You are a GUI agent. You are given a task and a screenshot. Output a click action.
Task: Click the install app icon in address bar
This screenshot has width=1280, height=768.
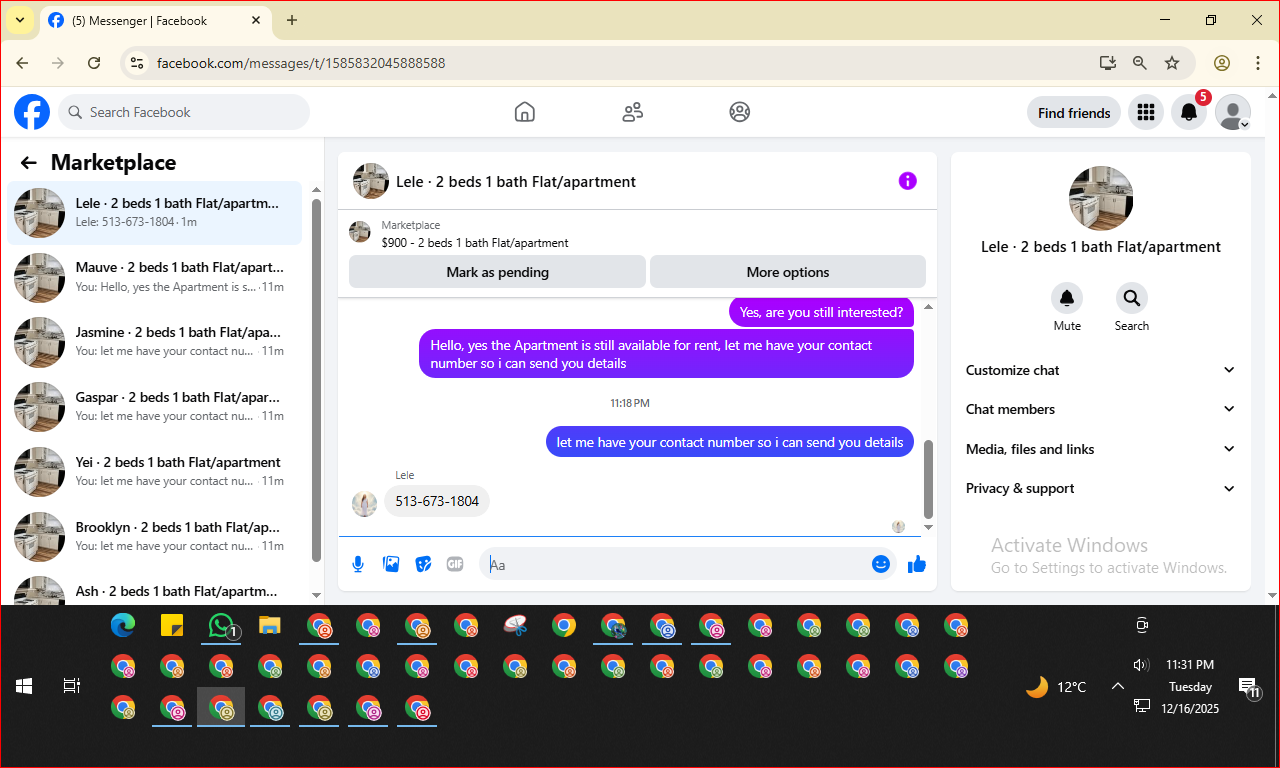point(1107,63)
